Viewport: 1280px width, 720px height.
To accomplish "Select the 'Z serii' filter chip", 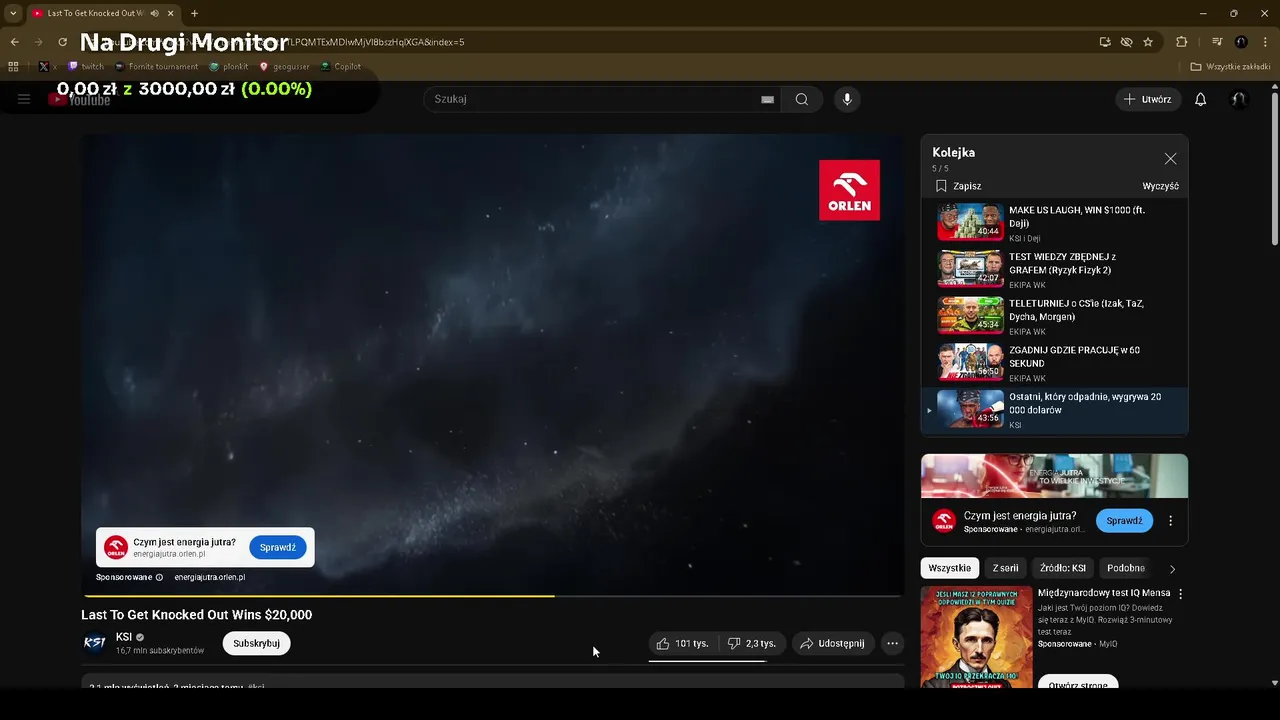I will (1005, 568).
